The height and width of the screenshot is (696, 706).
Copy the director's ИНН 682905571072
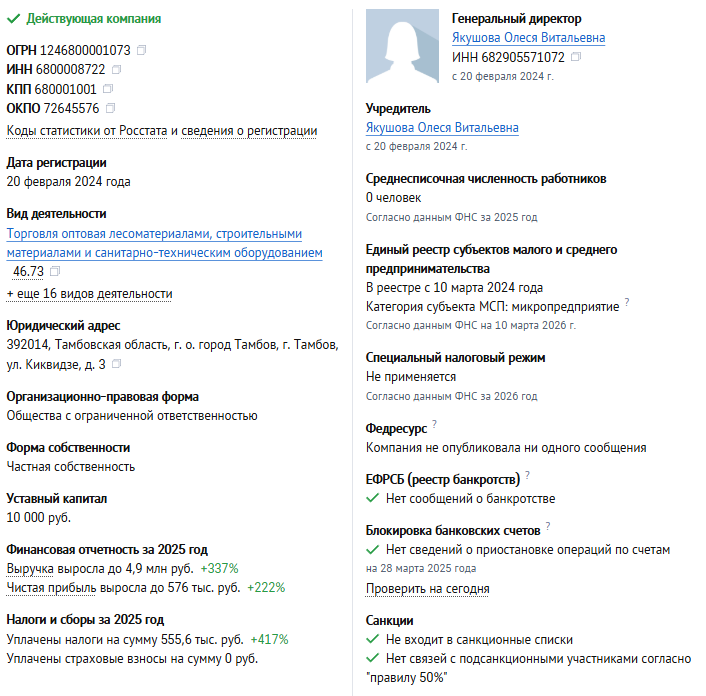pyautogui.click(x=575, y=57)
